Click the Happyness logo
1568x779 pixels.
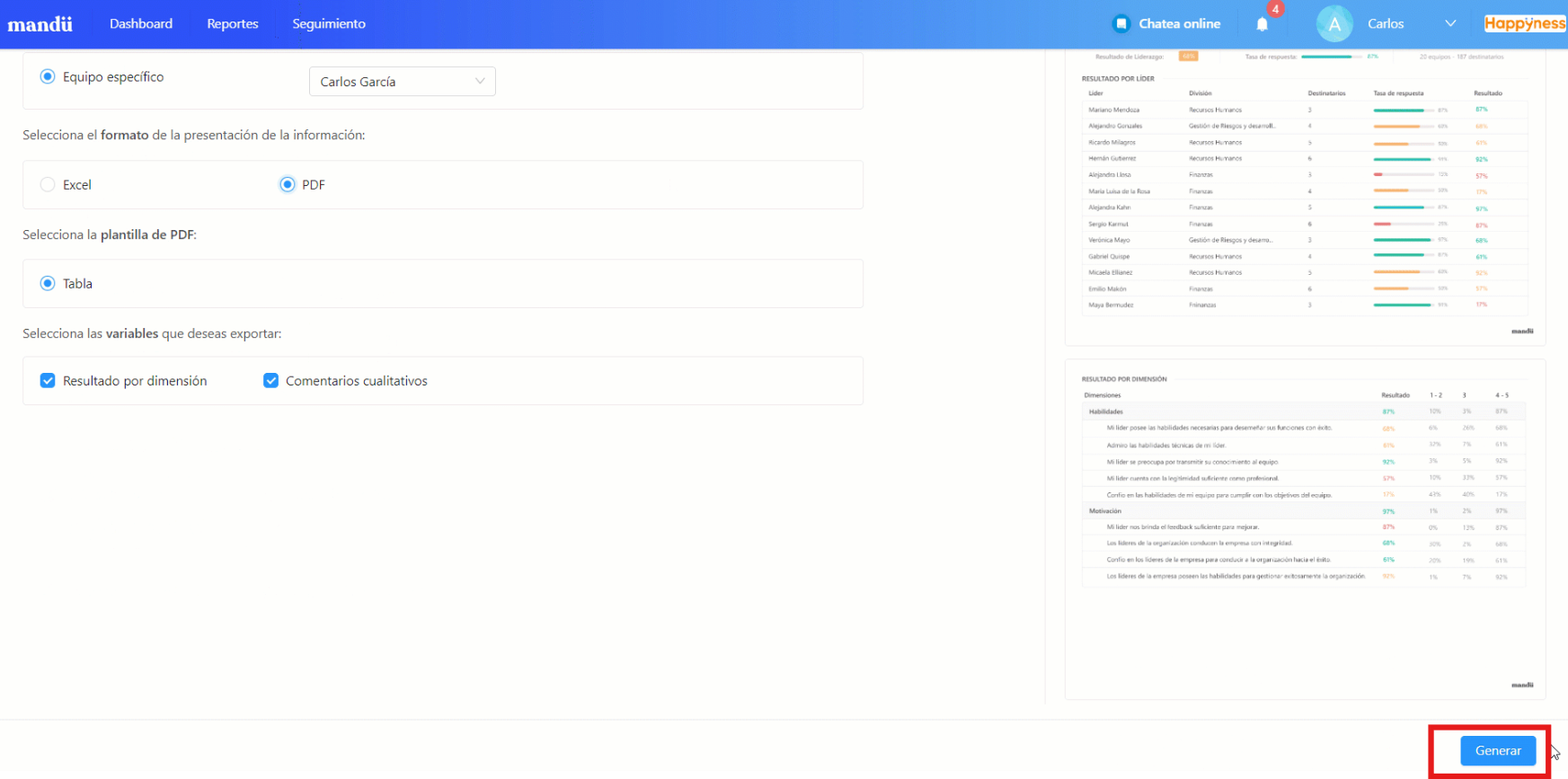(1525, 23)
